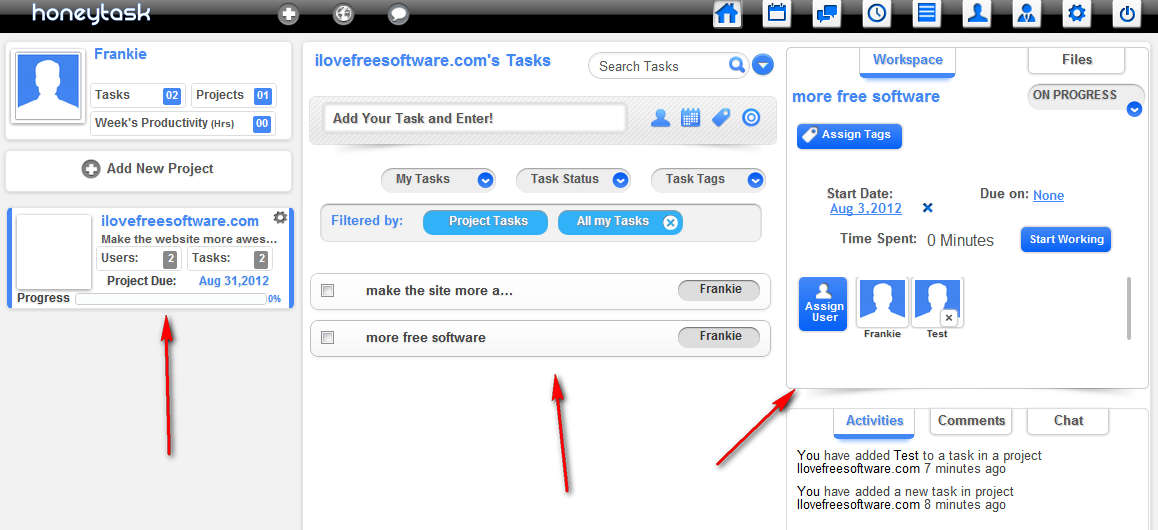Image resolution: width=1158 pixels, height=530 pixels.
Task: Click the blank project thumbnail image
Action: [x=54, y=252]
